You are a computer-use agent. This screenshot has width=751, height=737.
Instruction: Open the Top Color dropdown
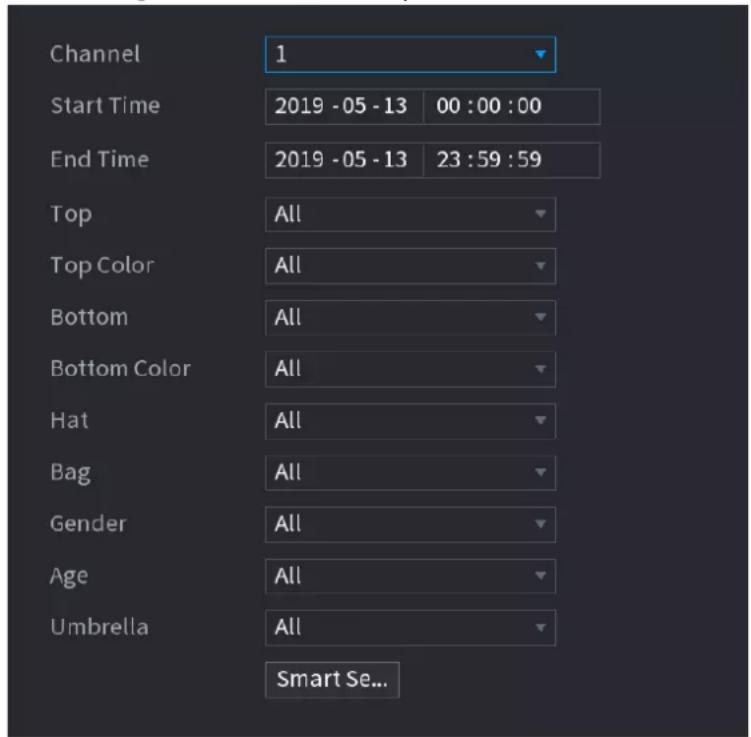tap(410, 266)
